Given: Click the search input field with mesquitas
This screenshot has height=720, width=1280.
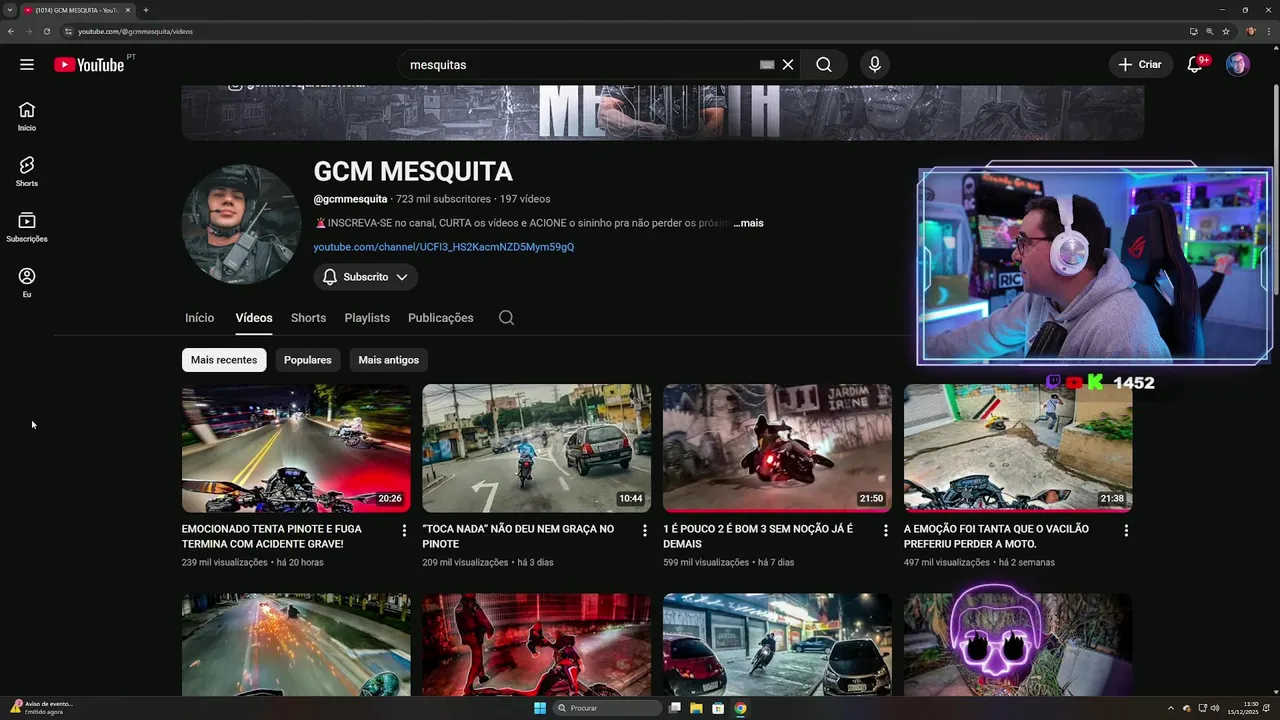Looking at the screenshot, I should [x=580, y=64].
